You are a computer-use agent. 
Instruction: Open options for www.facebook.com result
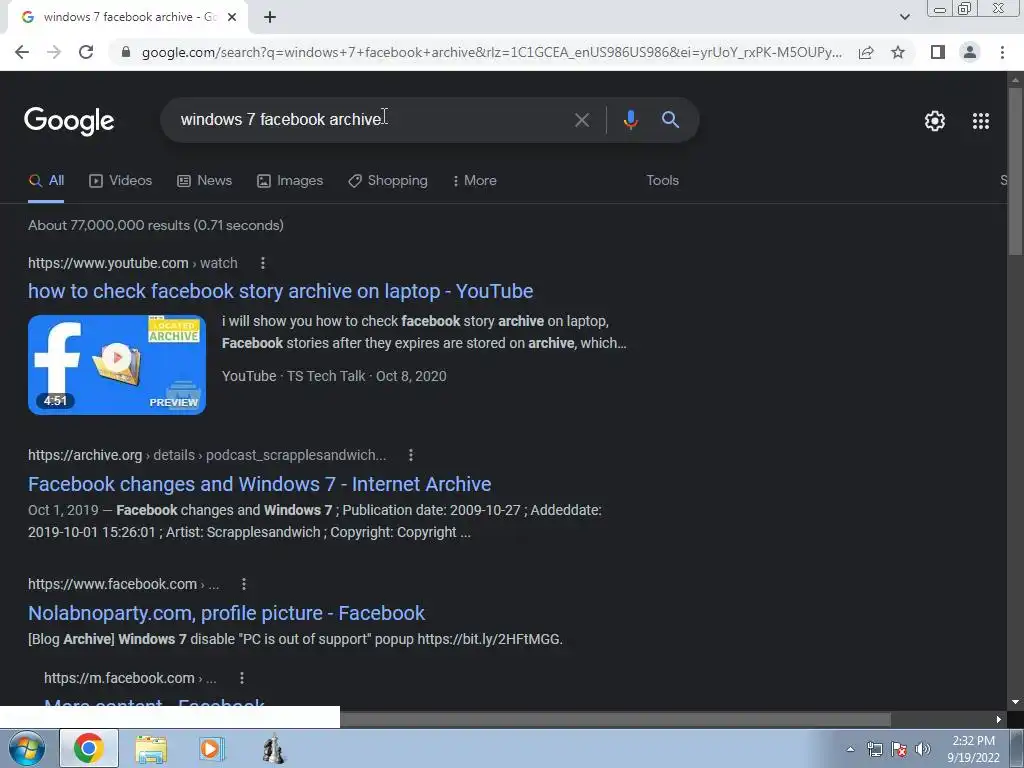coord(244,584)
